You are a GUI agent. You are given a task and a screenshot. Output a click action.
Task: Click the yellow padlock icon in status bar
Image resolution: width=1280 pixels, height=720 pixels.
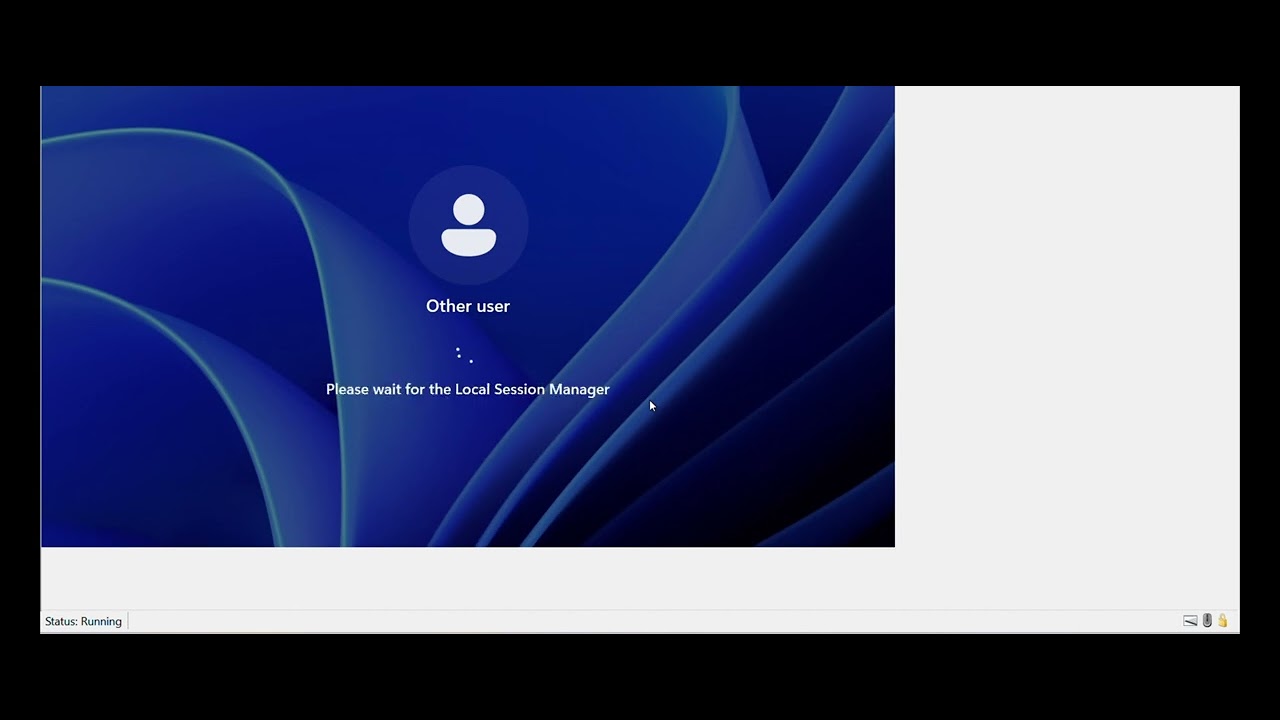[x=1222, y=621]
